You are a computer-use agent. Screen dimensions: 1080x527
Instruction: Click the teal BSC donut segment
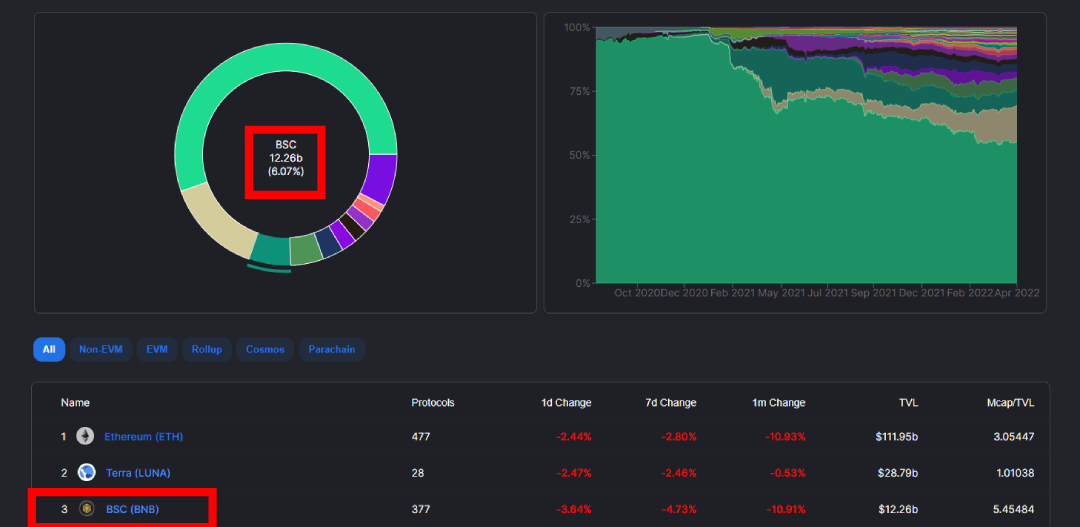click(x=271, y=249)
